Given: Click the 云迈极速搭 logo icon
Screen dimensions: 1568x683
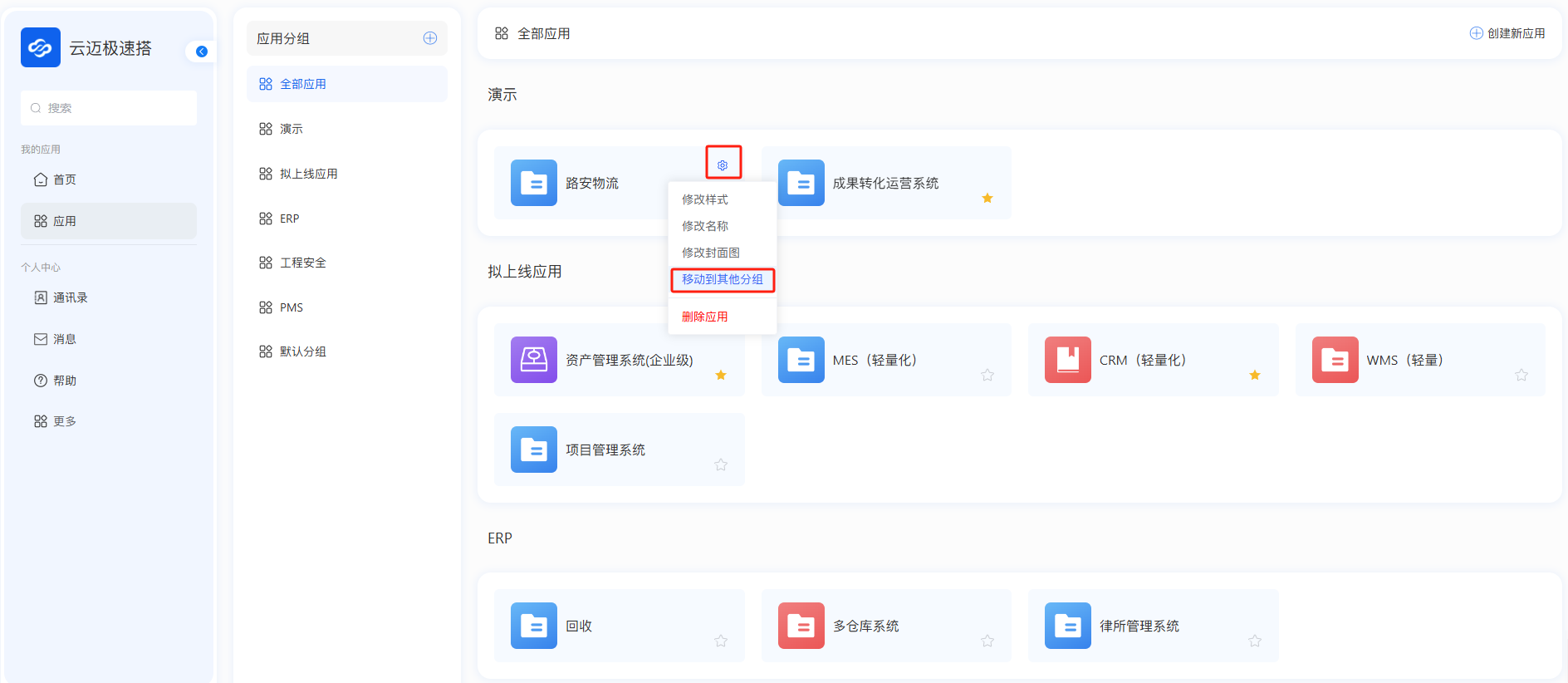Looking at the screenshot, I should pyautogui.click(x=41, y=47).
